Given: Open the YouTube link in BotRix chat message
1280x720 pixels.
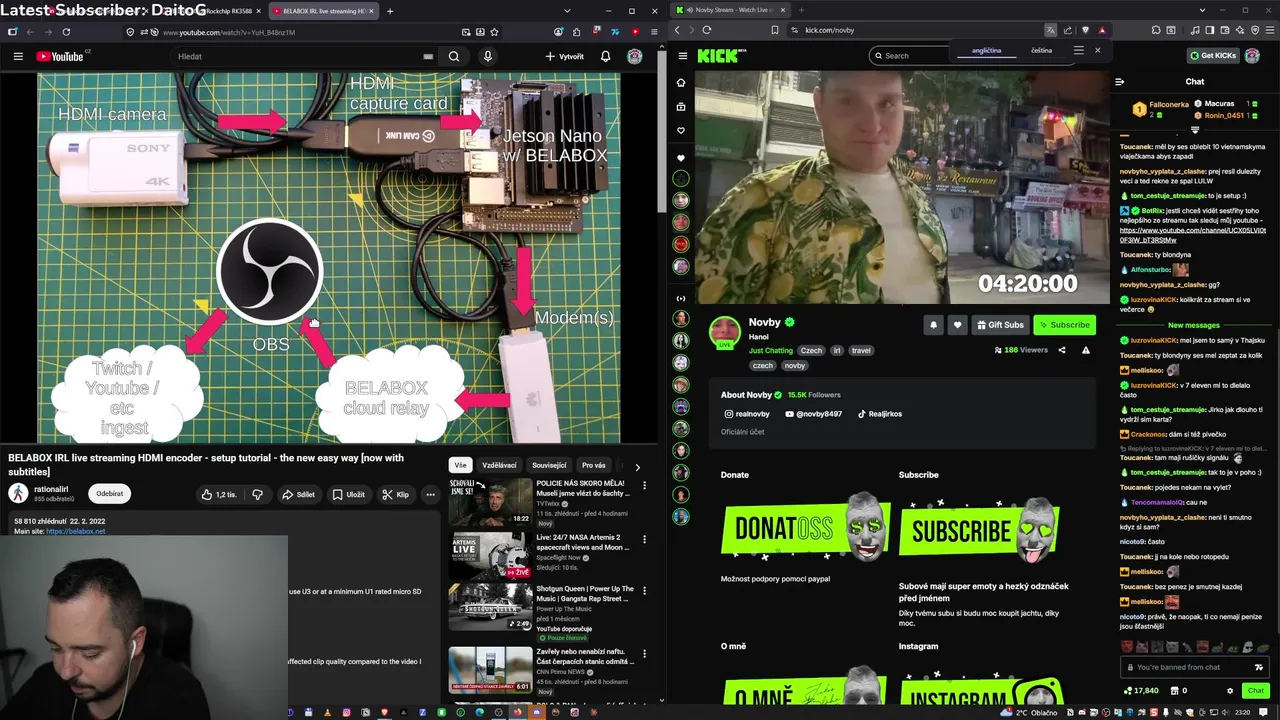Looking at the screenshot, I should point(1192,236).
